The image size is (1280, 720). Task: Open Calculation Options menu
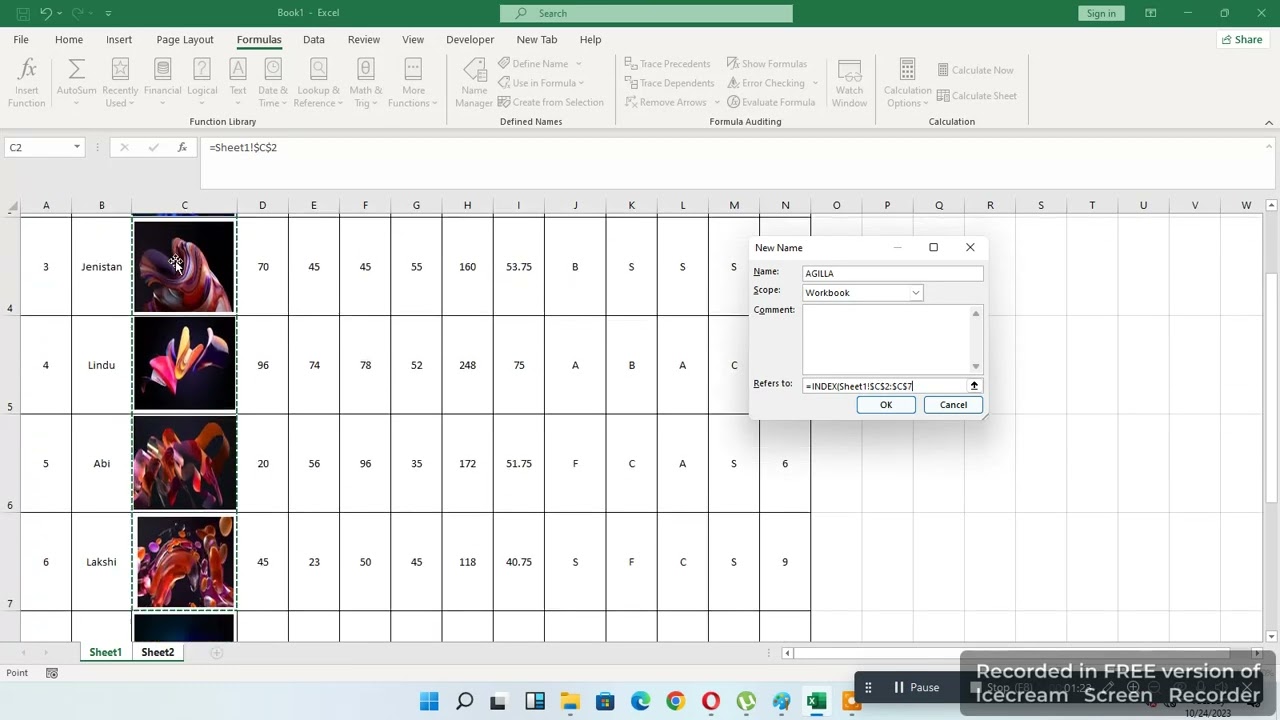(x=907, y=83)
